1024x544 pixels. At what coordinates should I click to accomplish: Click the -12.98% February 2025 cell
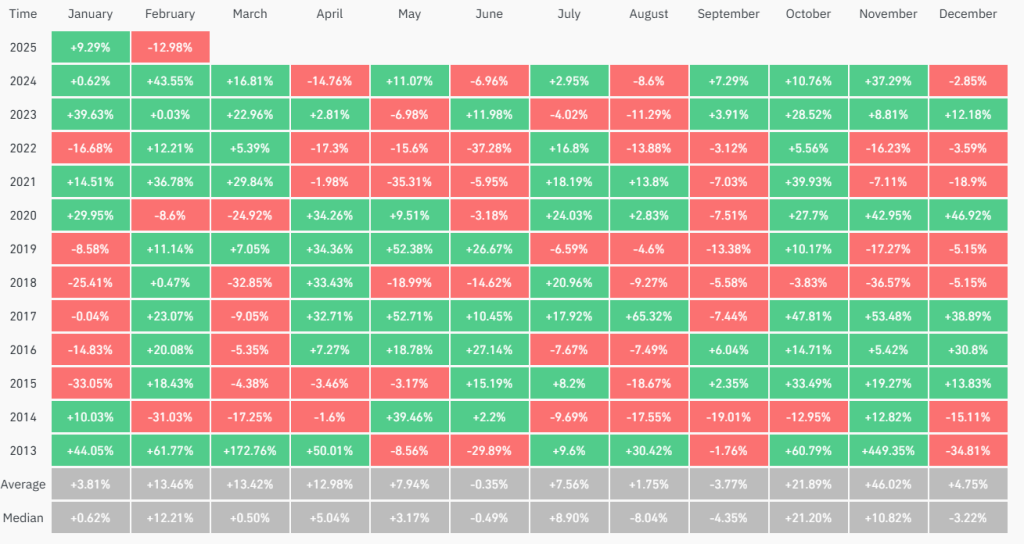[170, 48]
